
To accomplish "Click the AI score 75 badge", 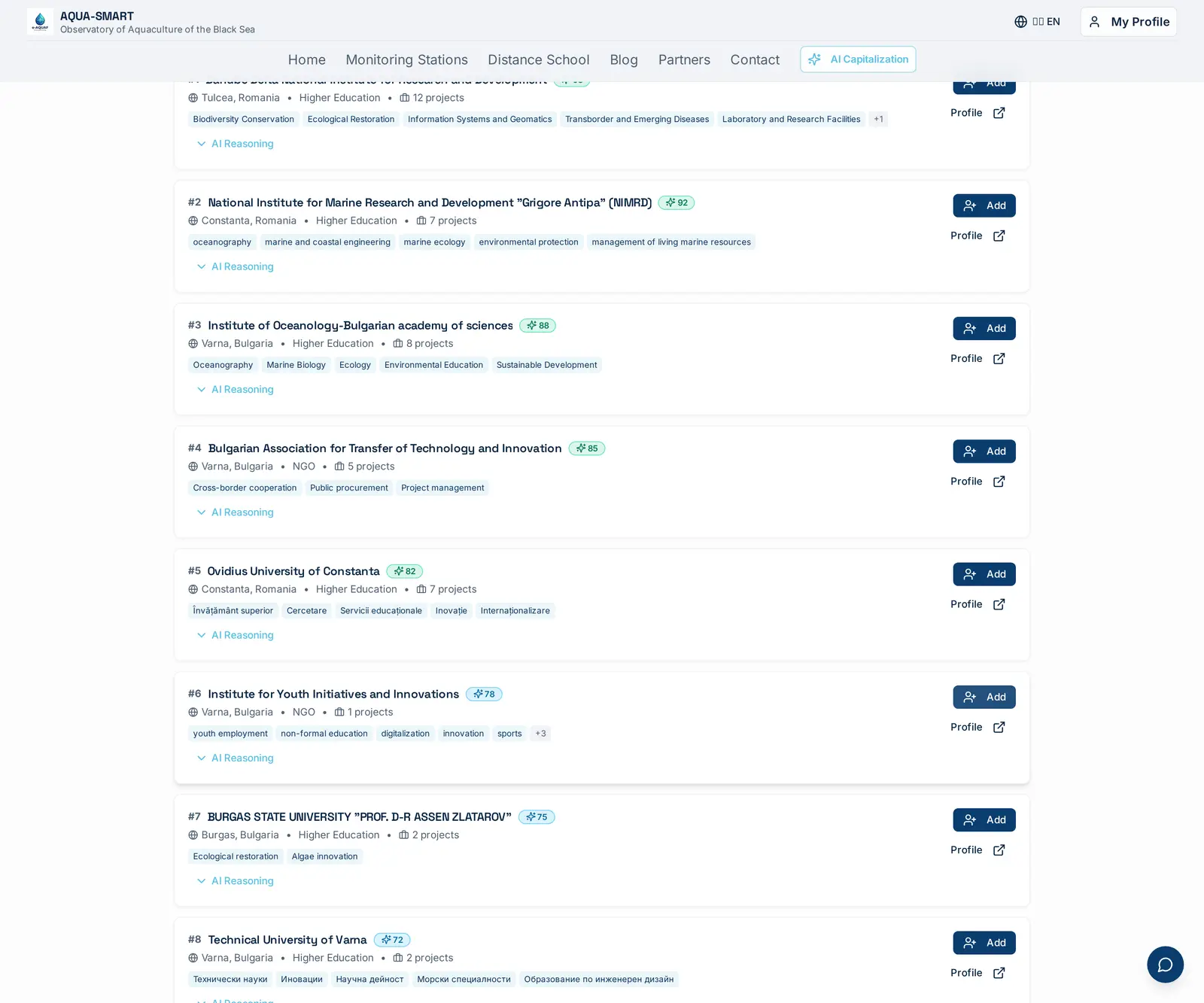I will 537,817.
